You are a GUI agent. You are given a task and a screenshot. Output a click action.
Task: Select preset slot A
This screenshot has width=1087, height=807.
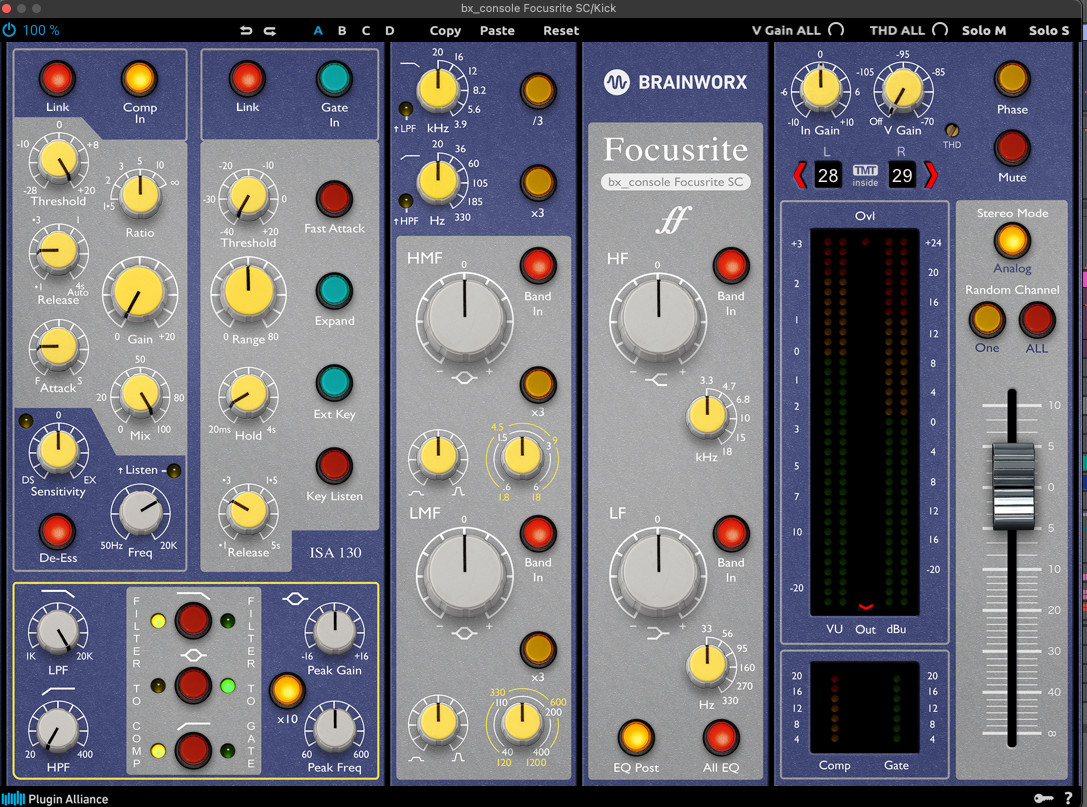coord(318,31)
